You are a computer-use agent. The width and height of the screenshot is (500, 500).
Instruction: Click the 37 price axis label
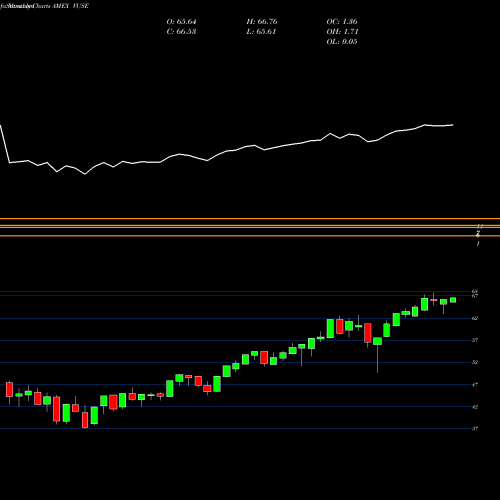[x=475, y=429]
